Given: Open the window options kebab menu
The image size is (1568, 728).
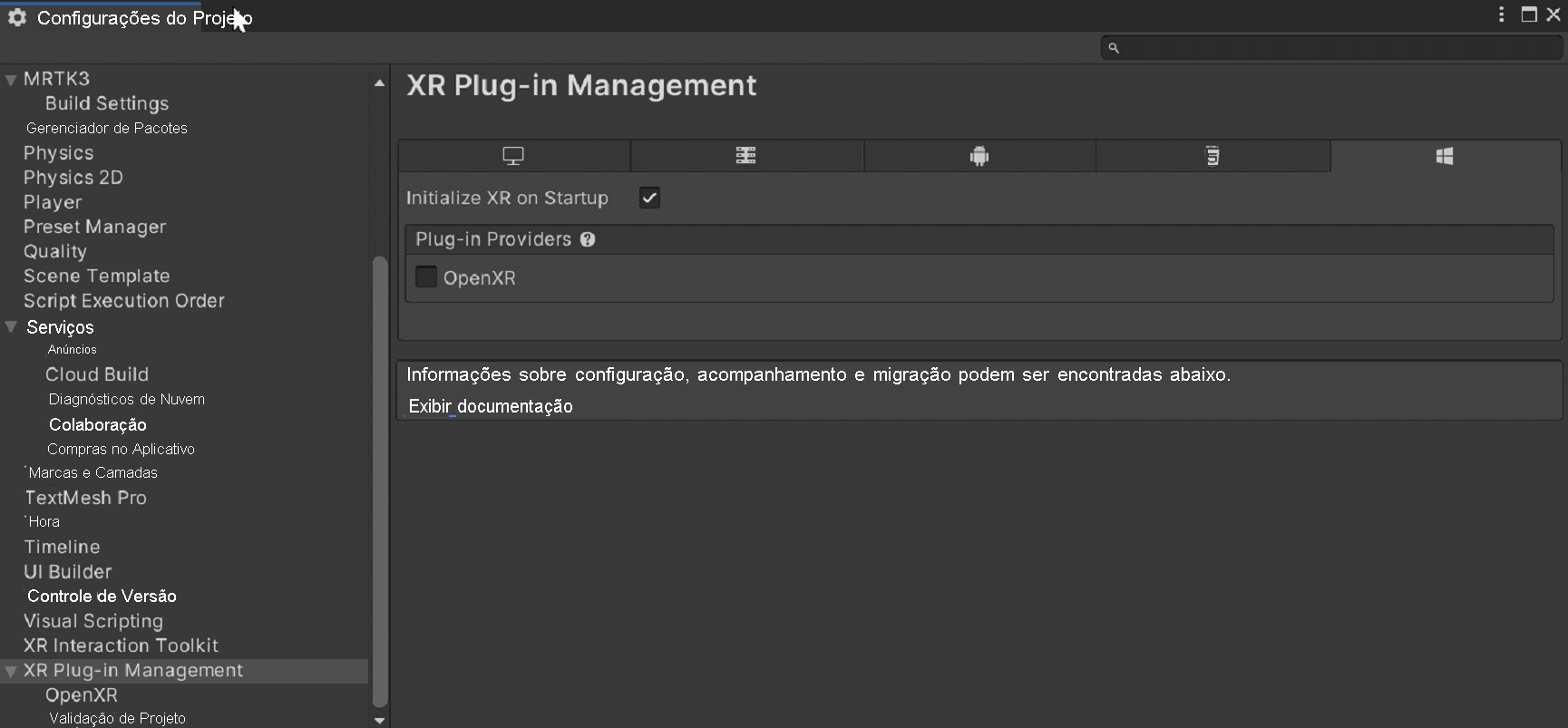Looking at the screenshot, I should coord(1502,15).
